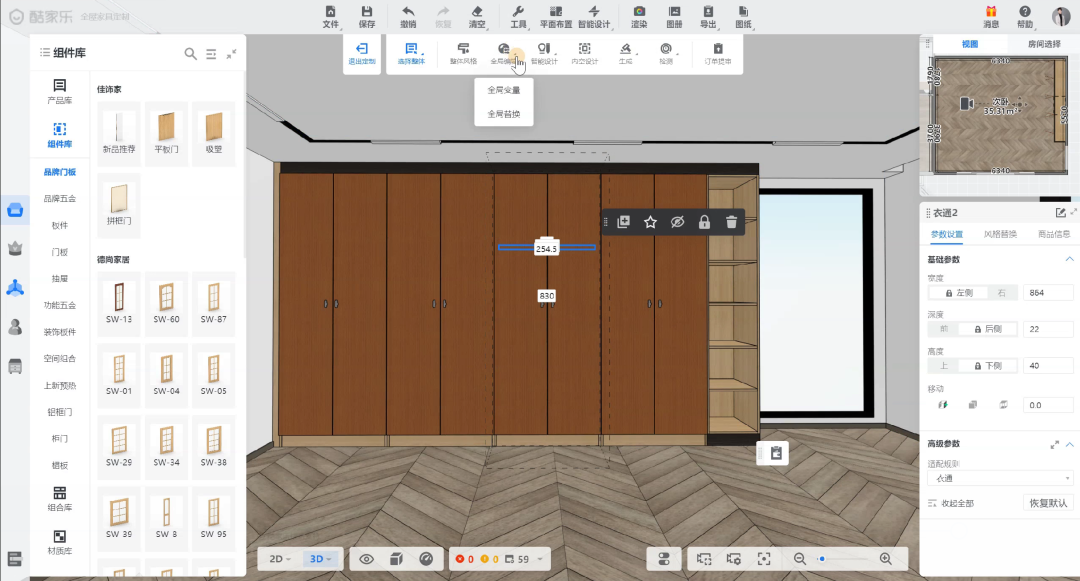
Task: Open 产品库 product library
Action: tap(59, 91)
